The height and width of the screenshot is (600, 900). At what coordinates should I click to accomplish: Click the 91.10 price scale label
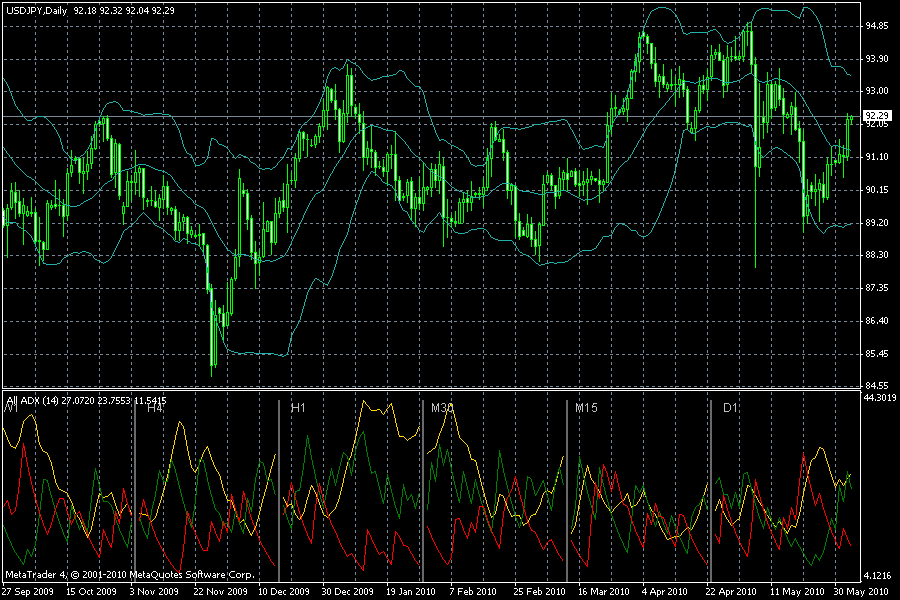877,157
